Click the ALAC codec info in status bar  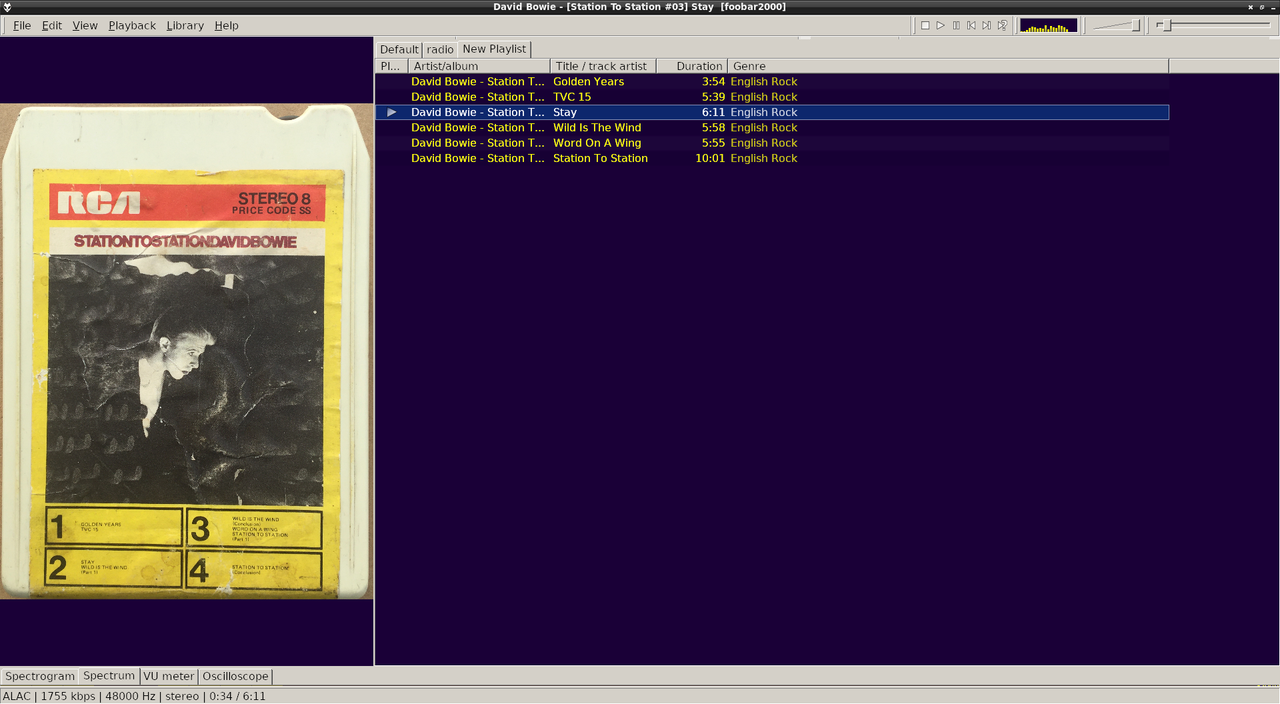17,696
